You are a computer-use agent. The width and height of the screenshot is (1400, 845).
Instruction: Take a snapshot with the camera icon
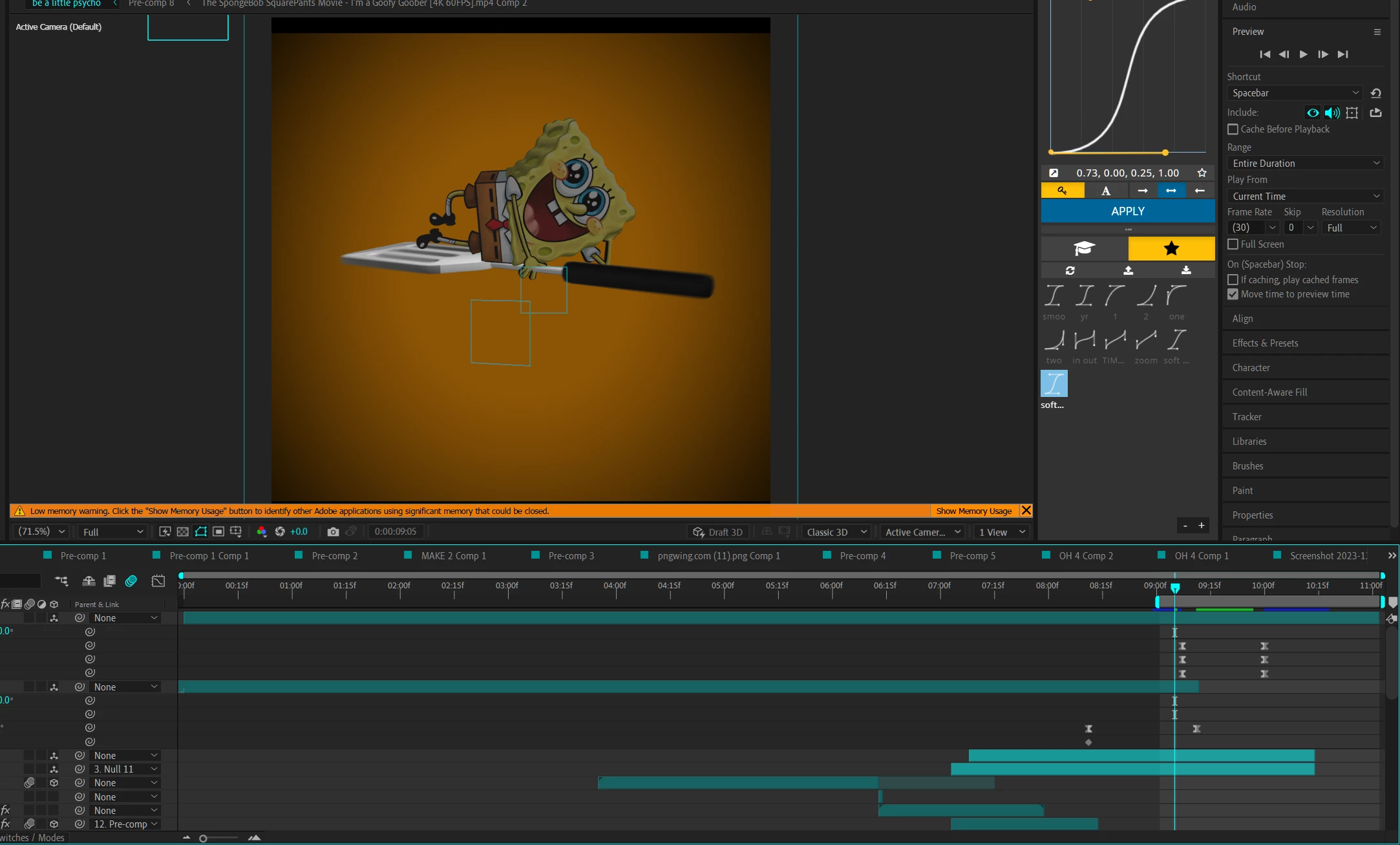tap(333, 531)
